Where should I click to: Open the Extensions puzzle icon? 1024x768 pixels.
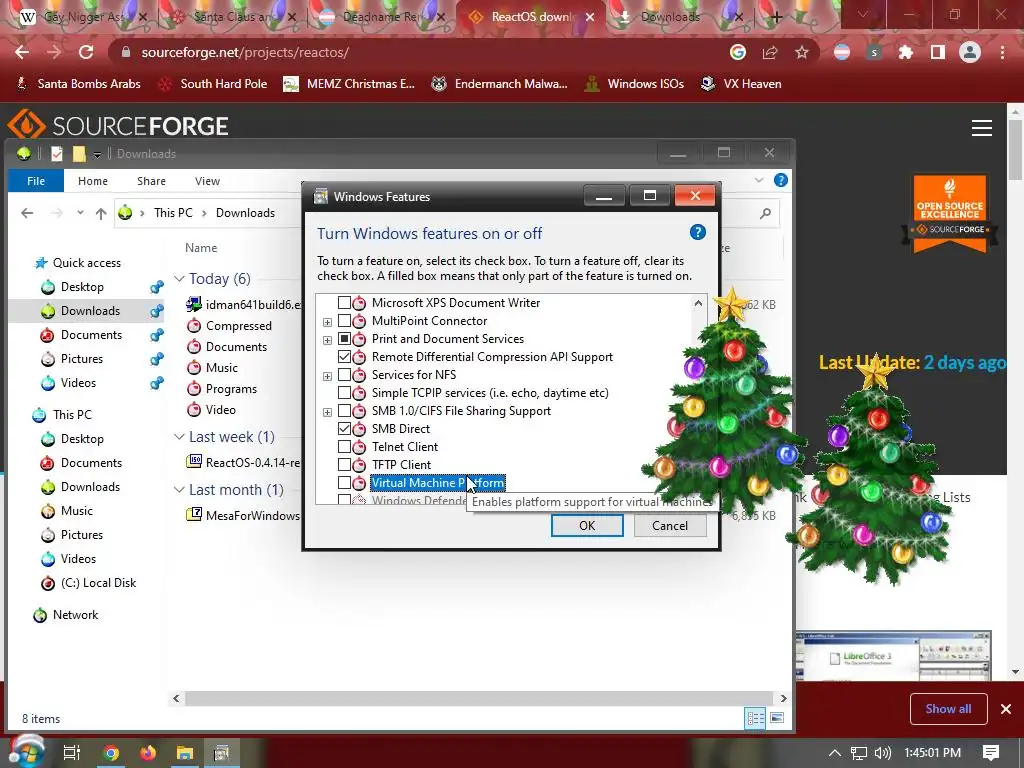coord(906,52)
